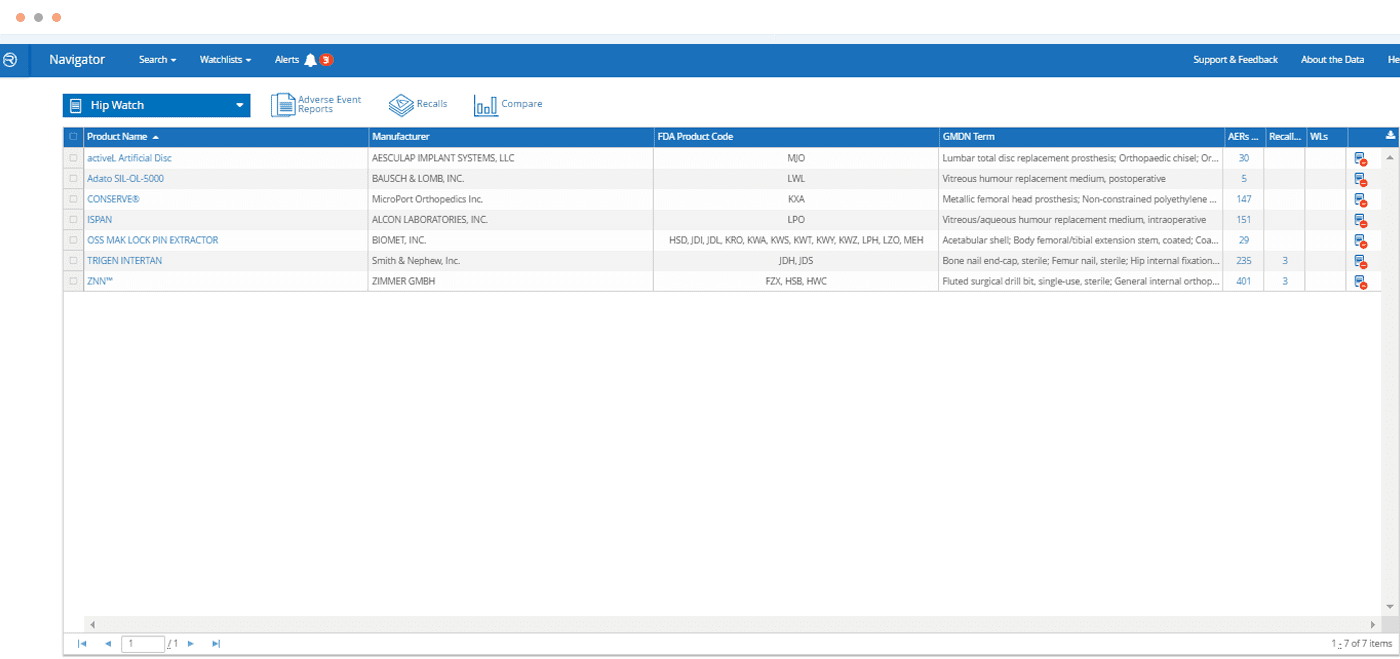Remove ZNN™ from watchlist

1361,282
